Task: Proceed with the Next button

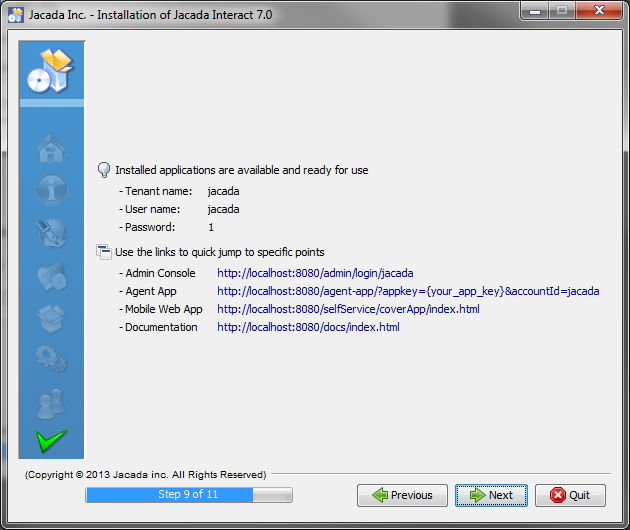Action: (491, 495)
